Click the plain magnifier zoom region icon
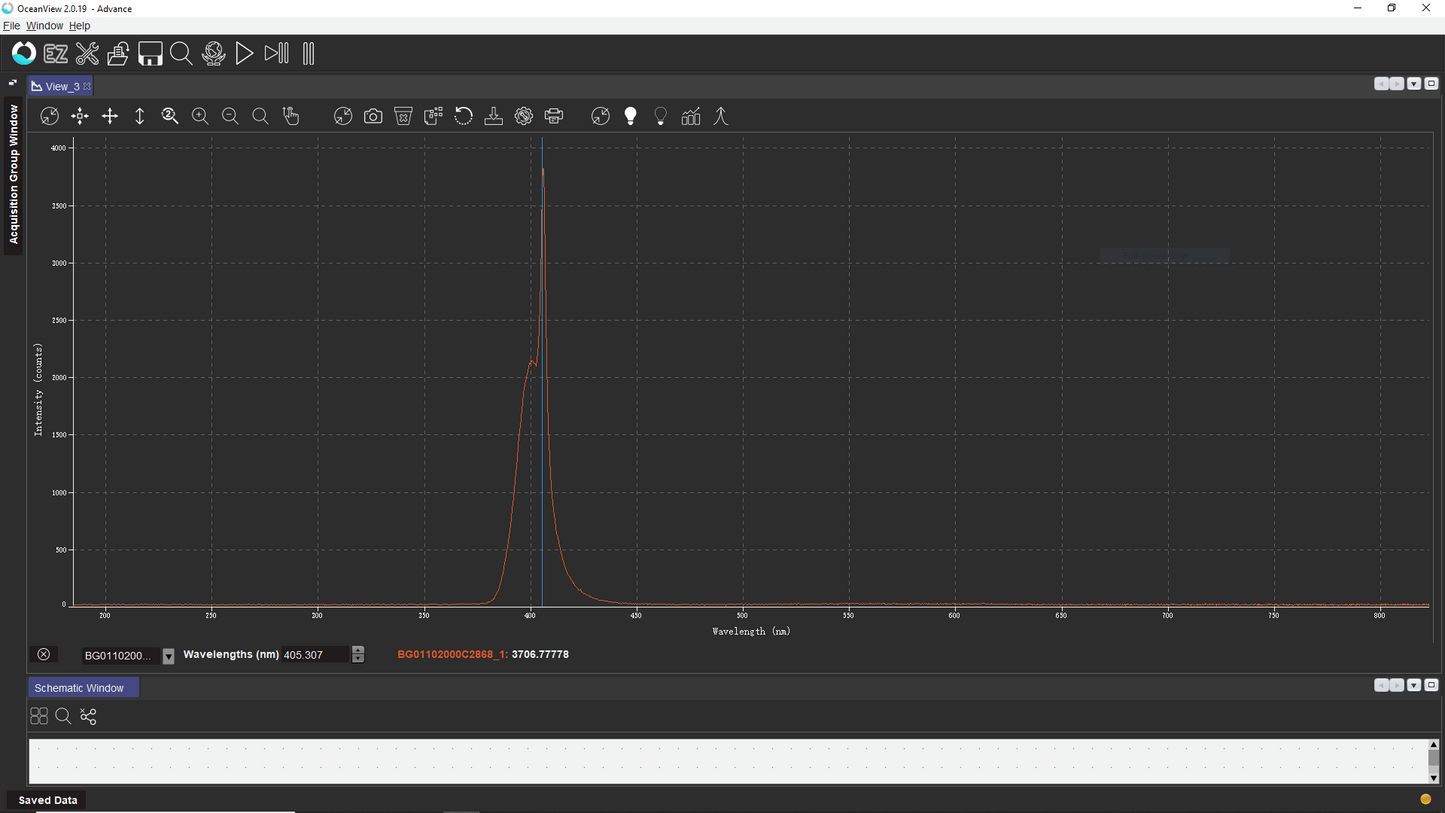 click(x=260, y=116)
